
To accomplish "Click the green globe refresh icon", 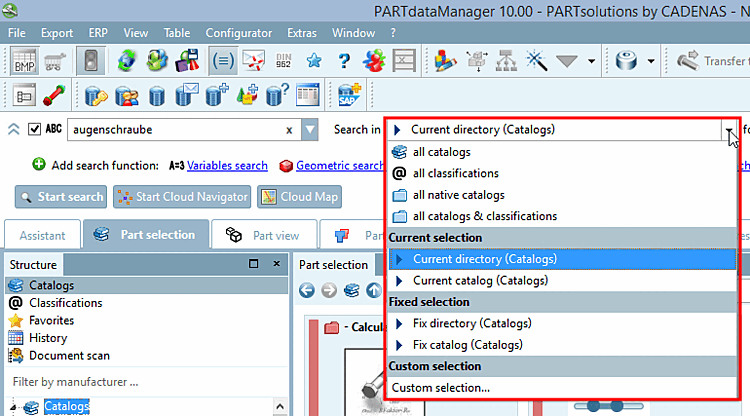I will point(127,61).
